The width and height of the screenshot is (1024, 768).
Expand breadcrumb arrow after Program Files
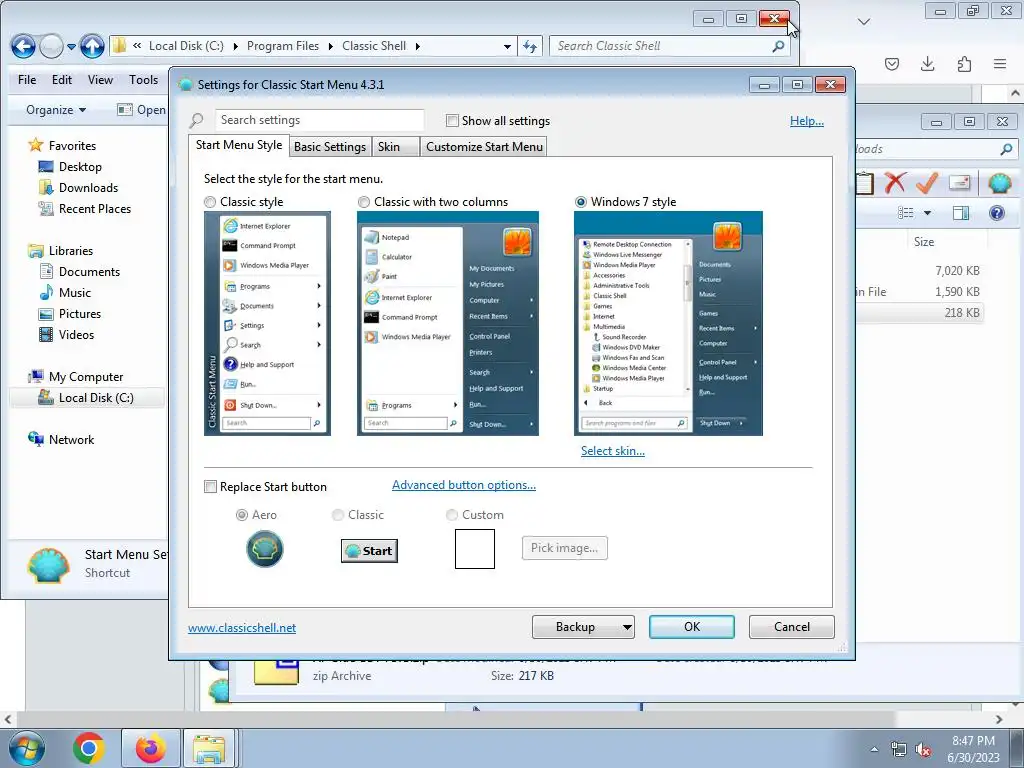330,46
